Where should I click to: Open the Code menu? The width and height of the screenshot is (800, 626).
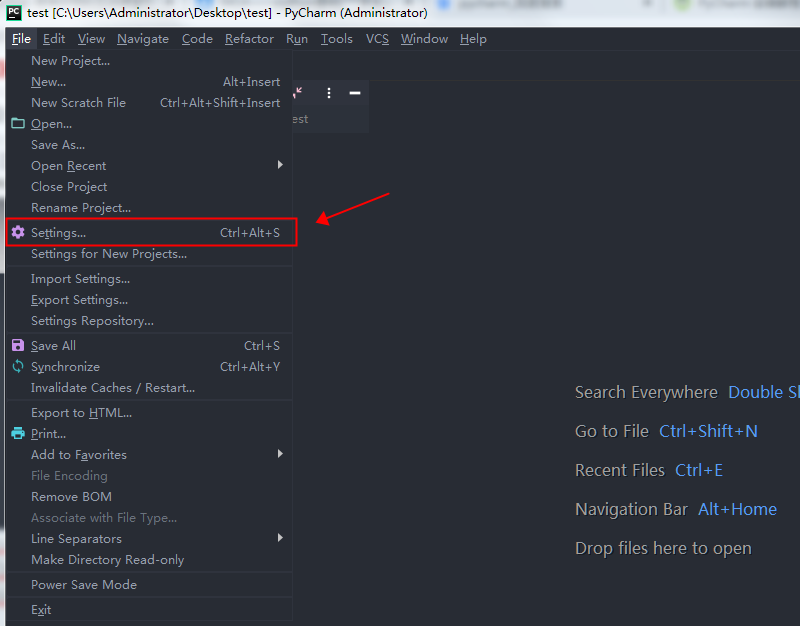tap(197, 39)
